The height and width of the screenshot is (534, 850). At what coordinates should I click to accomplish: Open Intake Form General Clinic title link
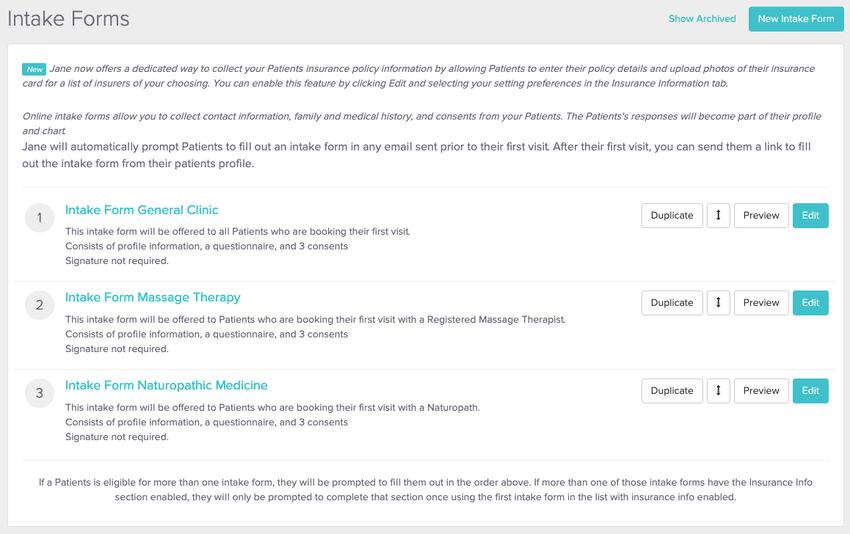click(141, 210)
